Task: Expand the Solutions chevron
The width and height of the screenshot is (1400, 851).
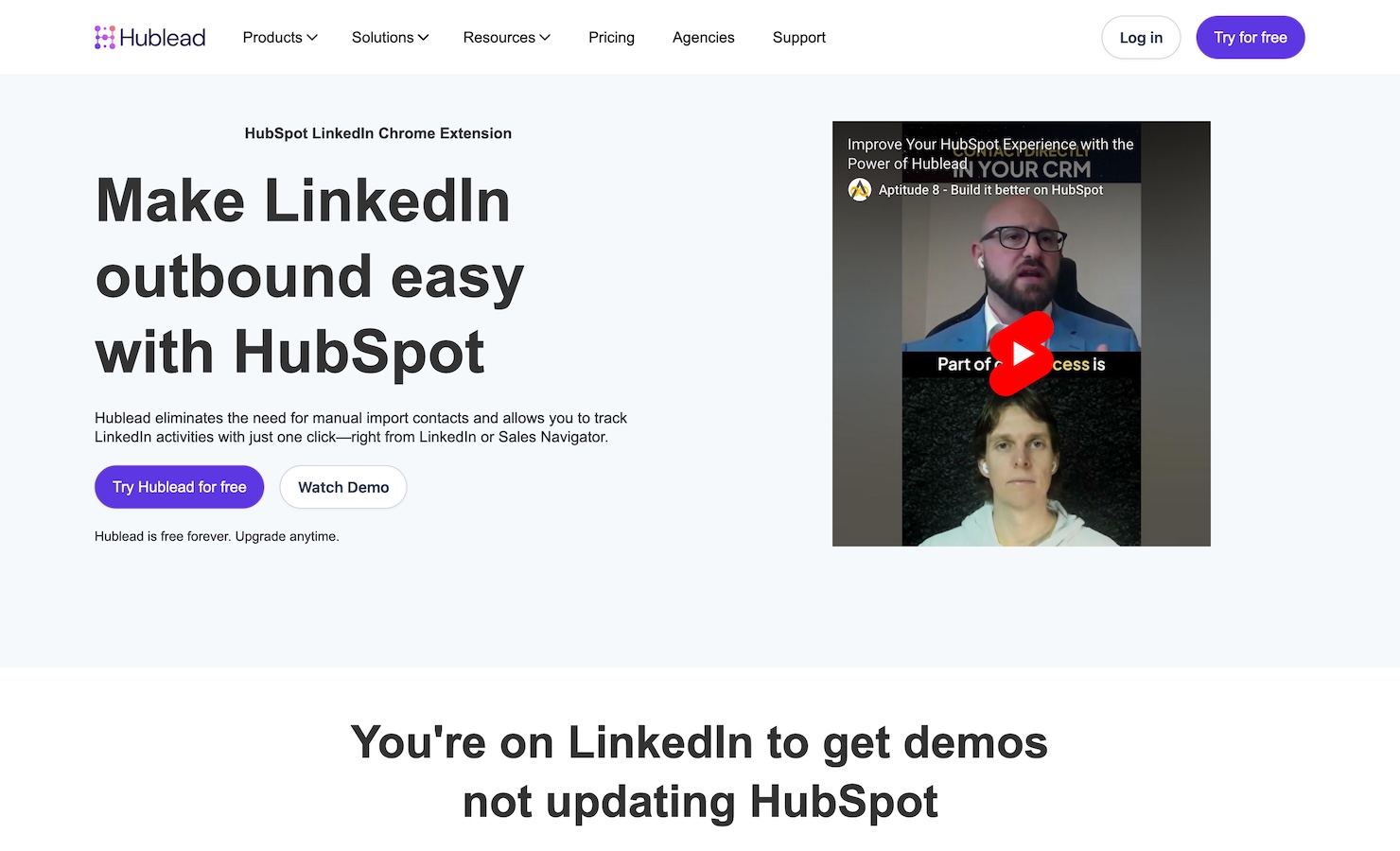Action: pyautogui.click(x=423, y=38)
